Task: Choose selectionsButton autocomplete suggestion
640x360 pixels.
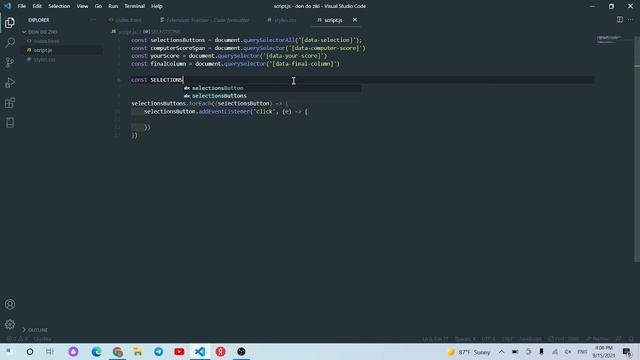Action: [272, 88]
